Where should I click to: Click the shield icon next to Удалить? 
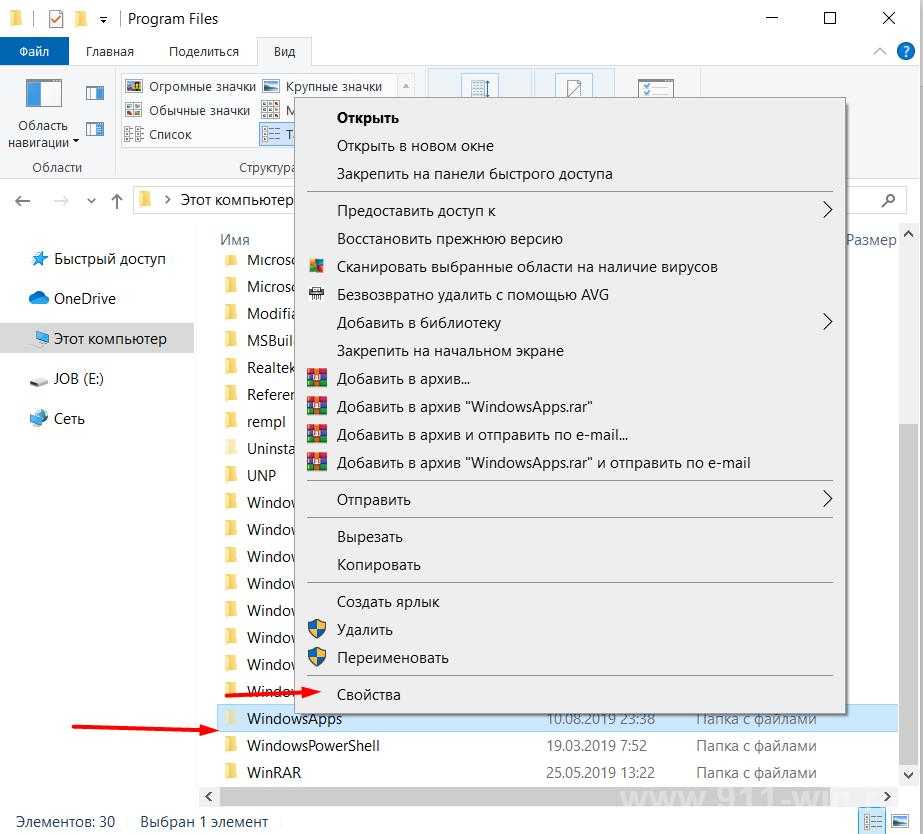tap(316, 630)
